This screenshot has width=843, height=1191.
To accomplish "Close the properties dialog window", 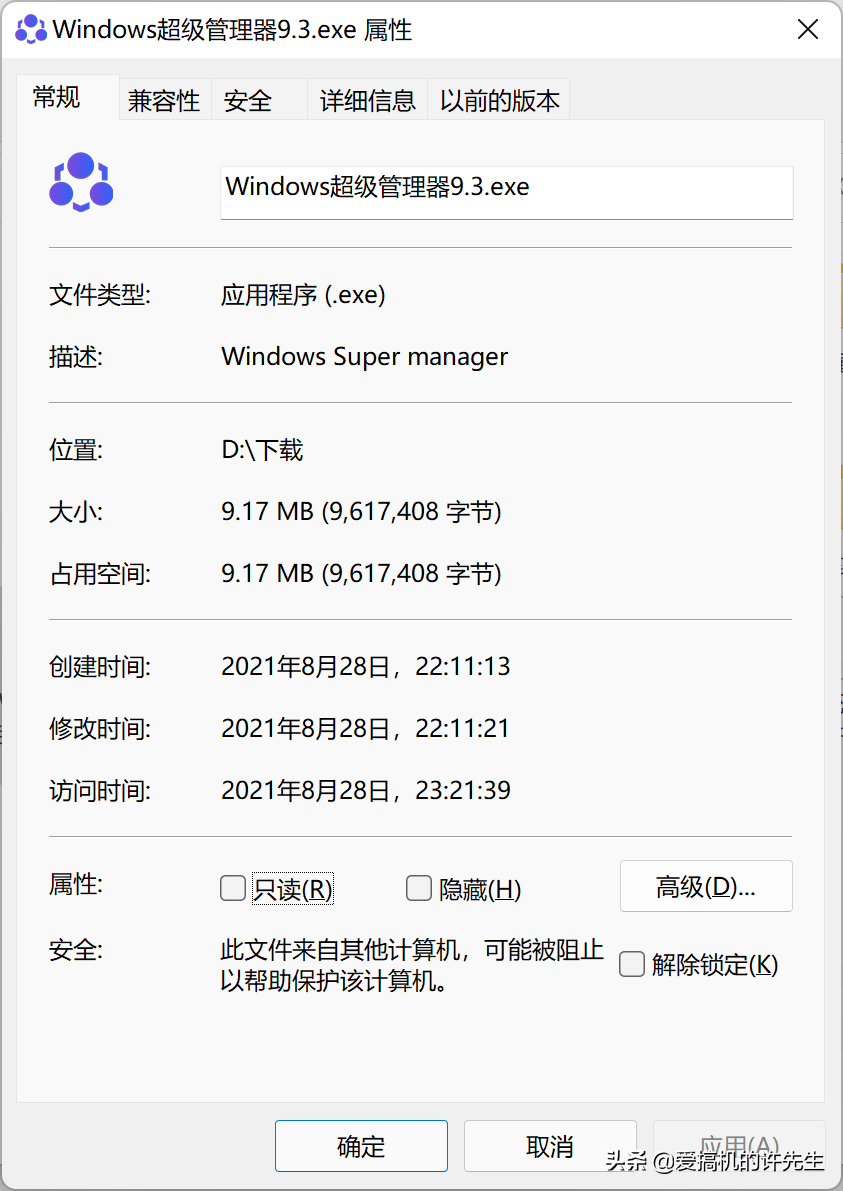I will [x=808, y=29].
